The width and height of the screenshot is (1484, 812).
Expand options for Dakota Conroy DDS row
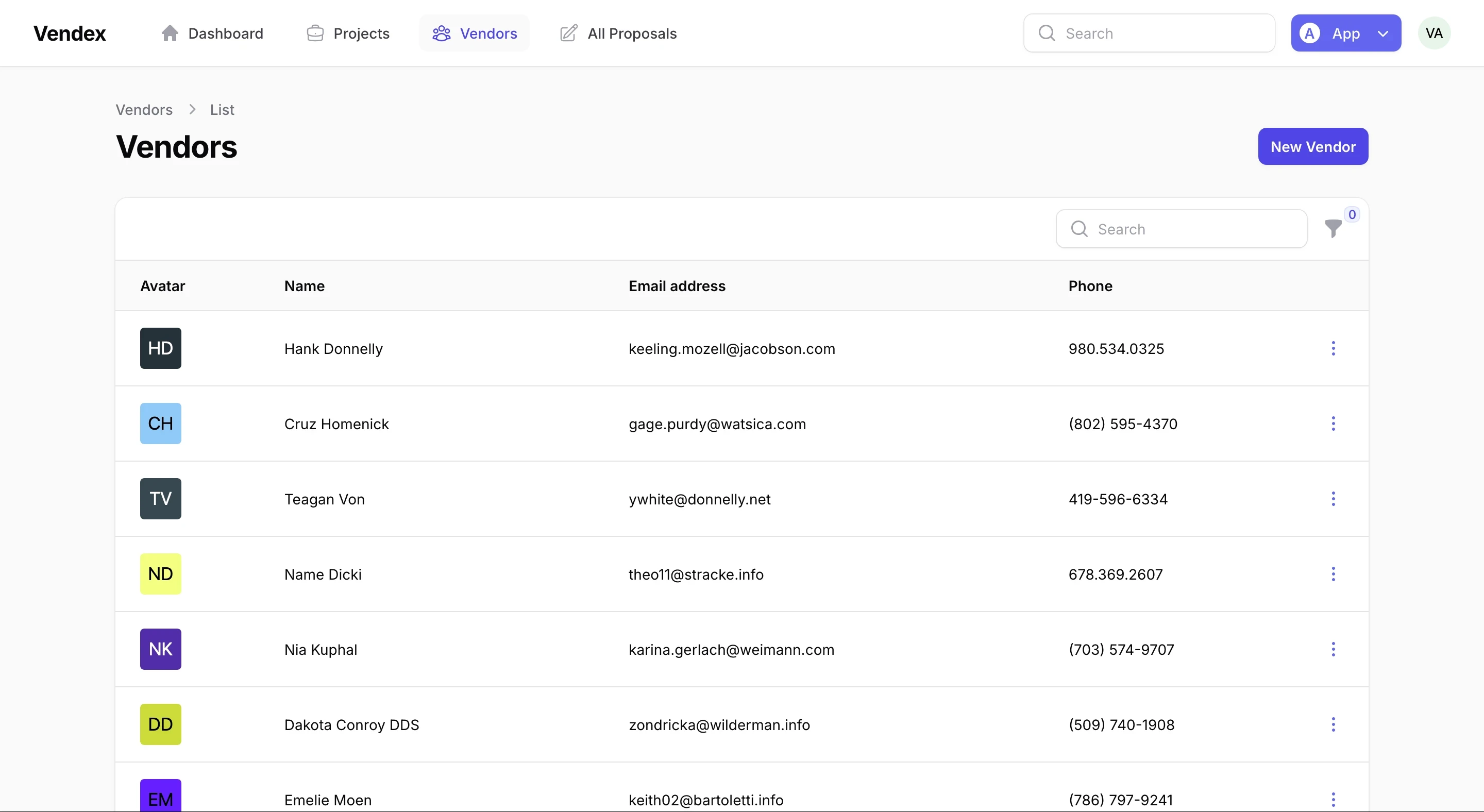coord(1334,724)
